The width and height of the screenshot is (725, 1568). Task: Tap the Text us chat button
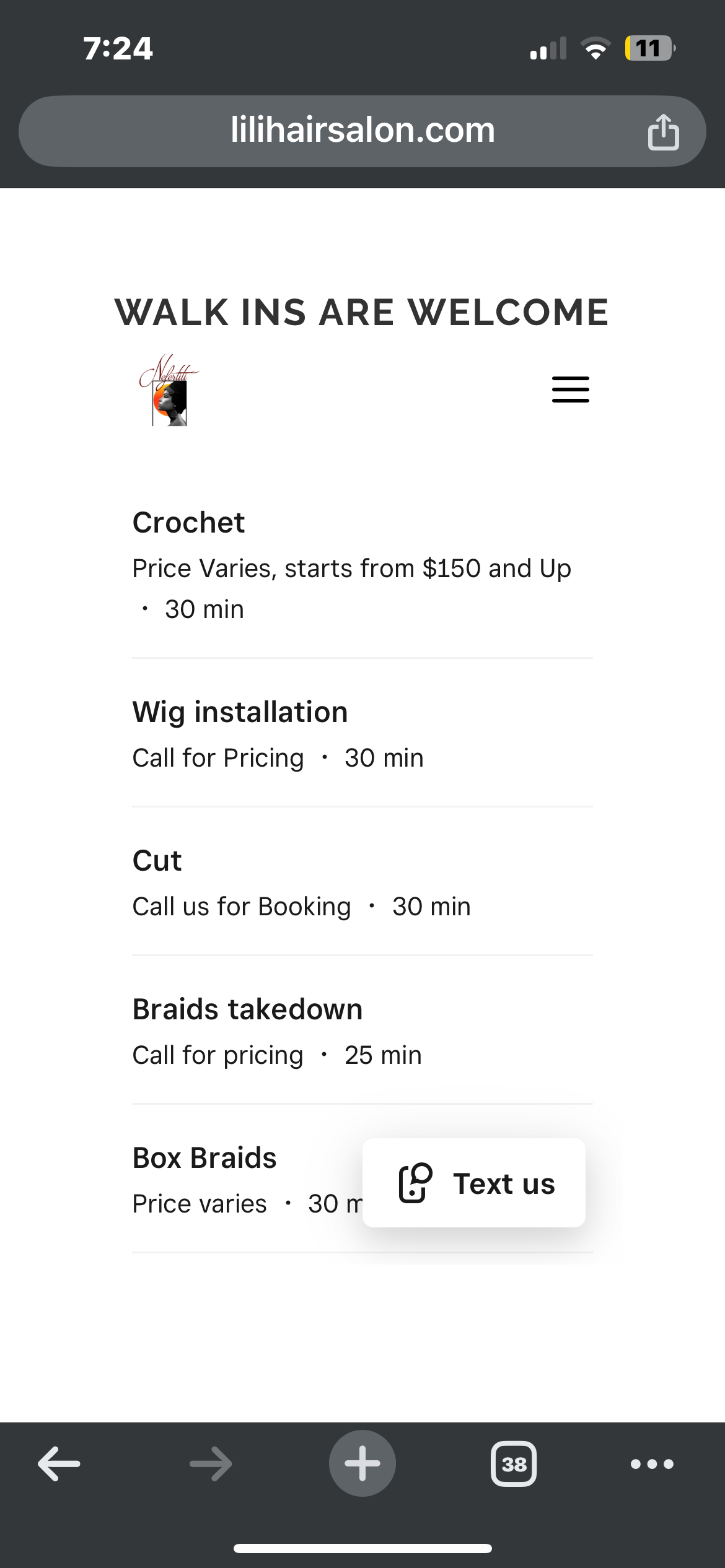pos(474,1183)
